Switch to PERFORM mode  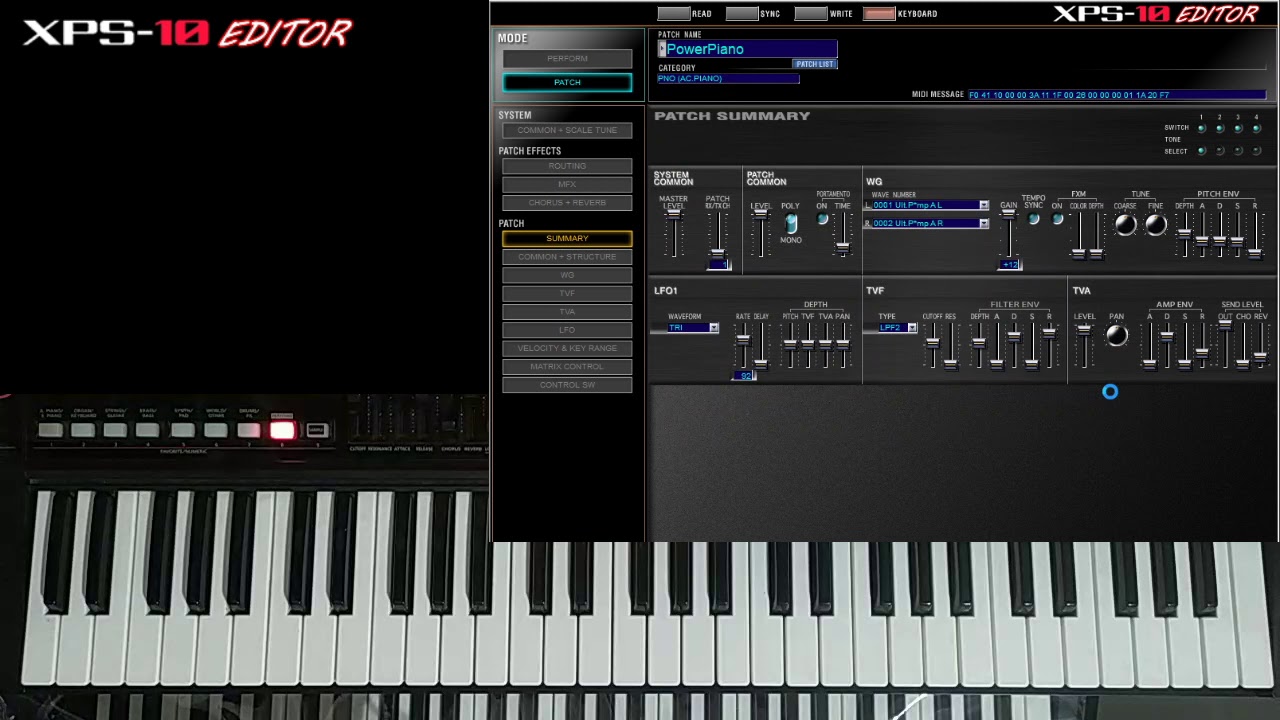click(567, 58)
